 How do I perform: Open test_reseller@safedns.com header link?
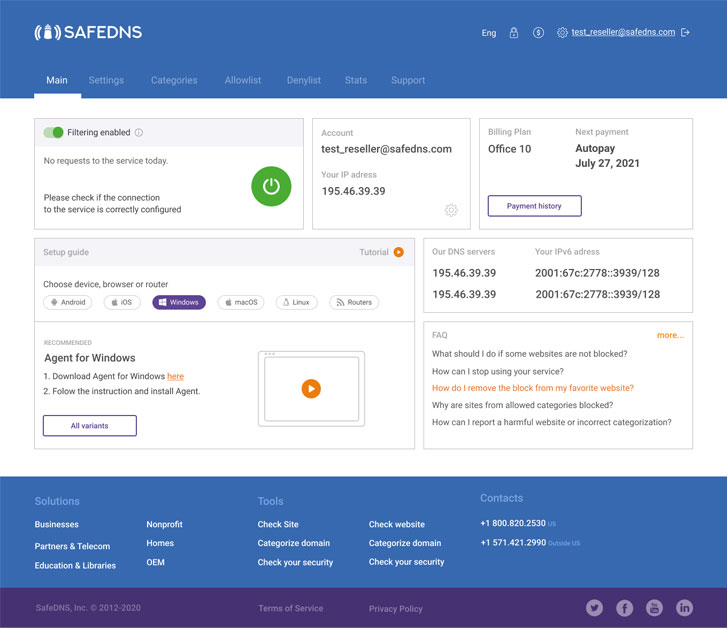[x=623, y=32]
